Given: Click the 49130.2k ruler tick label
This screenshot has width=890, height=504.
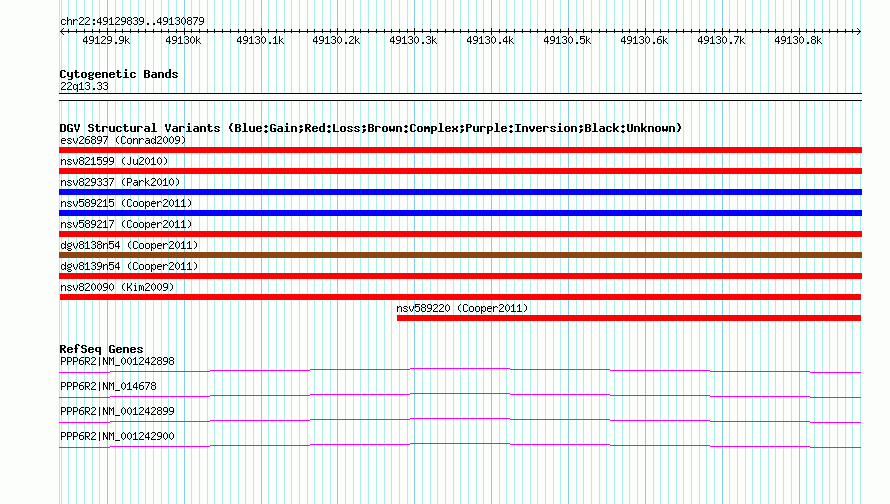Looking at the screenshot, I should pos(337,40).
